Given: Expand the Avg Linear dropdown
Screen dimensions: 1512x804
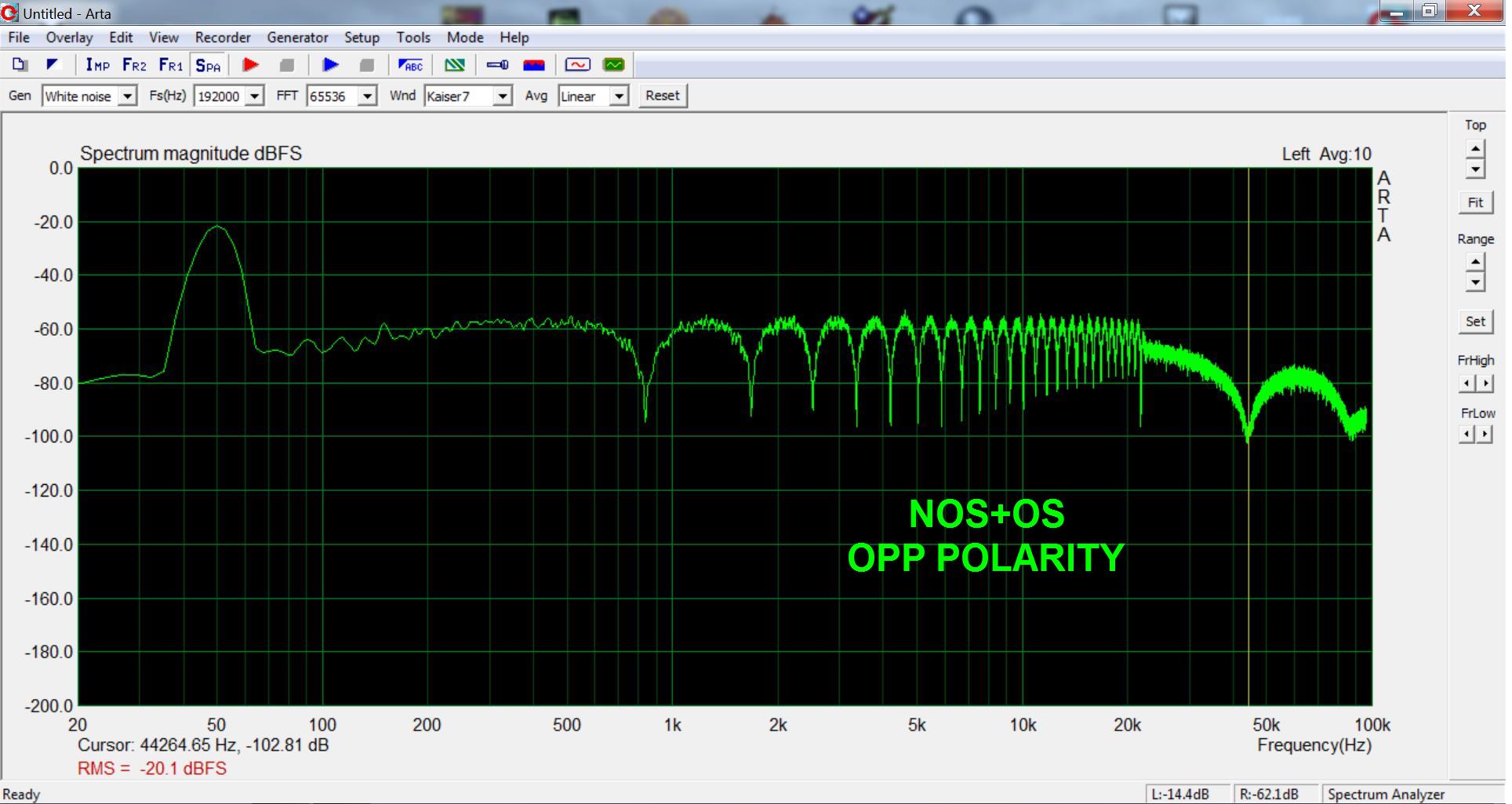Looking at the screenshot, I should 620,96.
